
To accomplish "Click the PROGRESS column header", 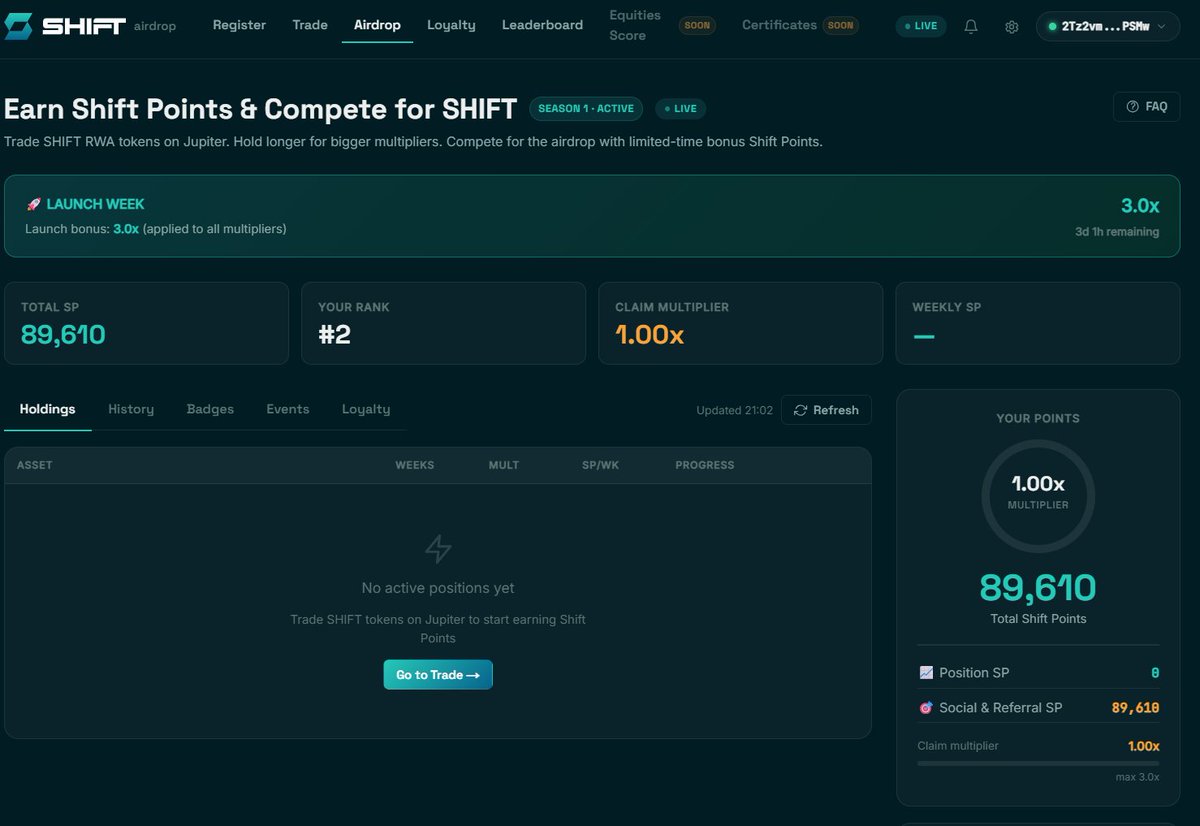I will pyautogui.click(x=705, y=465).
